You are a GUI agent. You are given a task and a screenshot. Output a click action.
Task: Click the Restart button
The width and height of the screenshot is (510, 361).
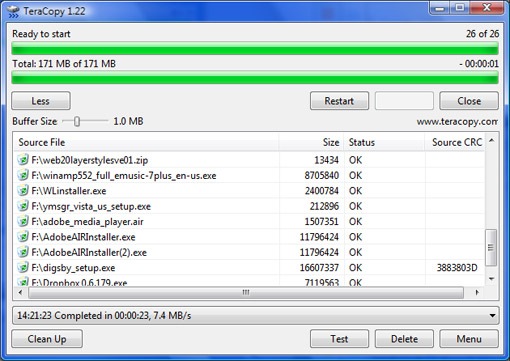(339, 101)
